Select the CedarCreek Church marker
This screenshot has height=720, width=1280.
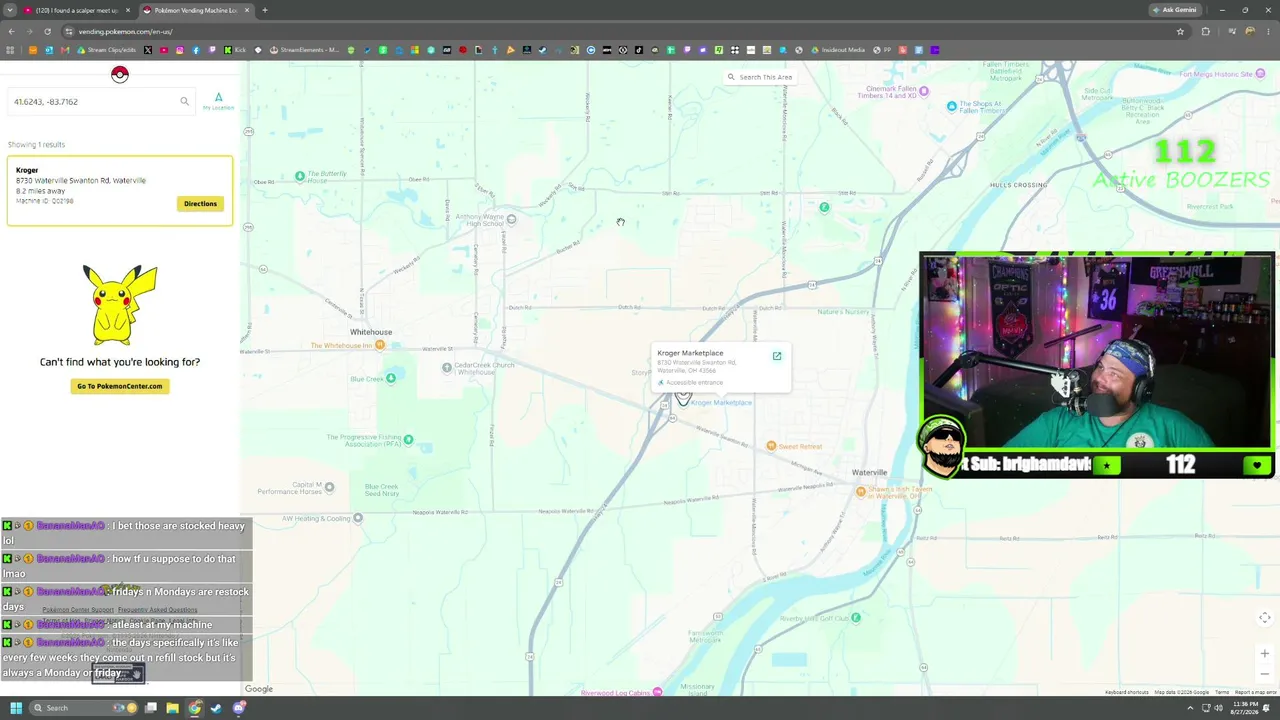click(447, 368)
